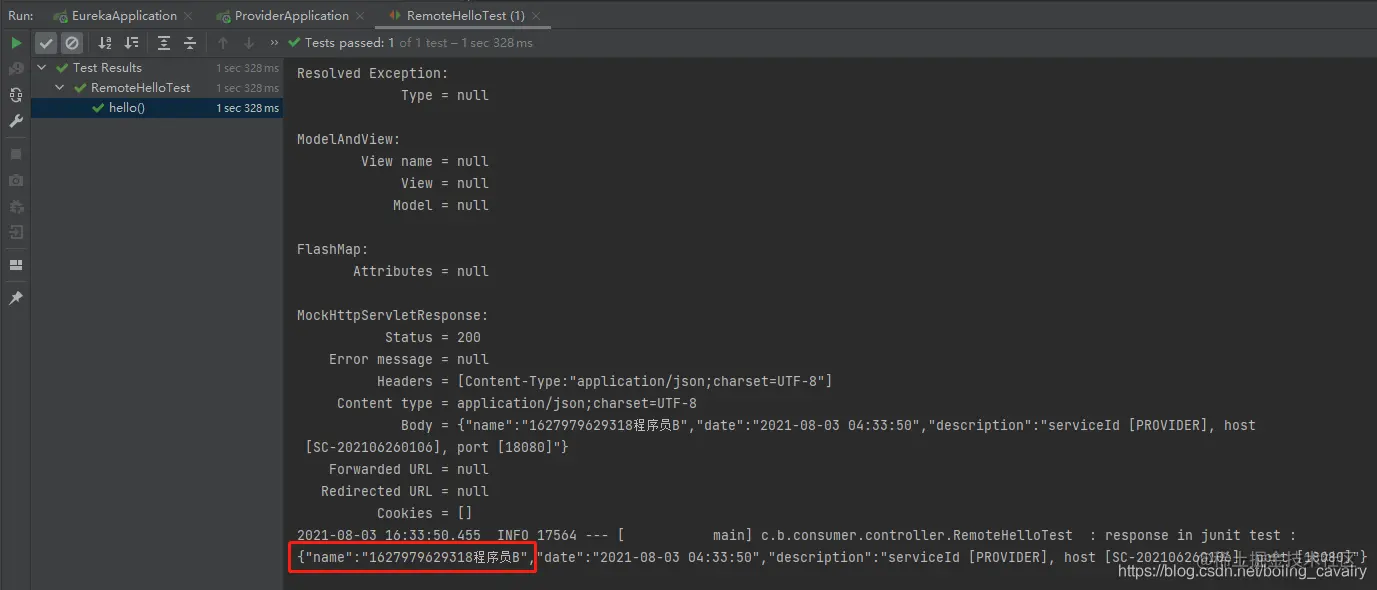This screenshot has width=1377, height=590.
Task: Collapse all test tree nodes
Action: coord(190,43)
